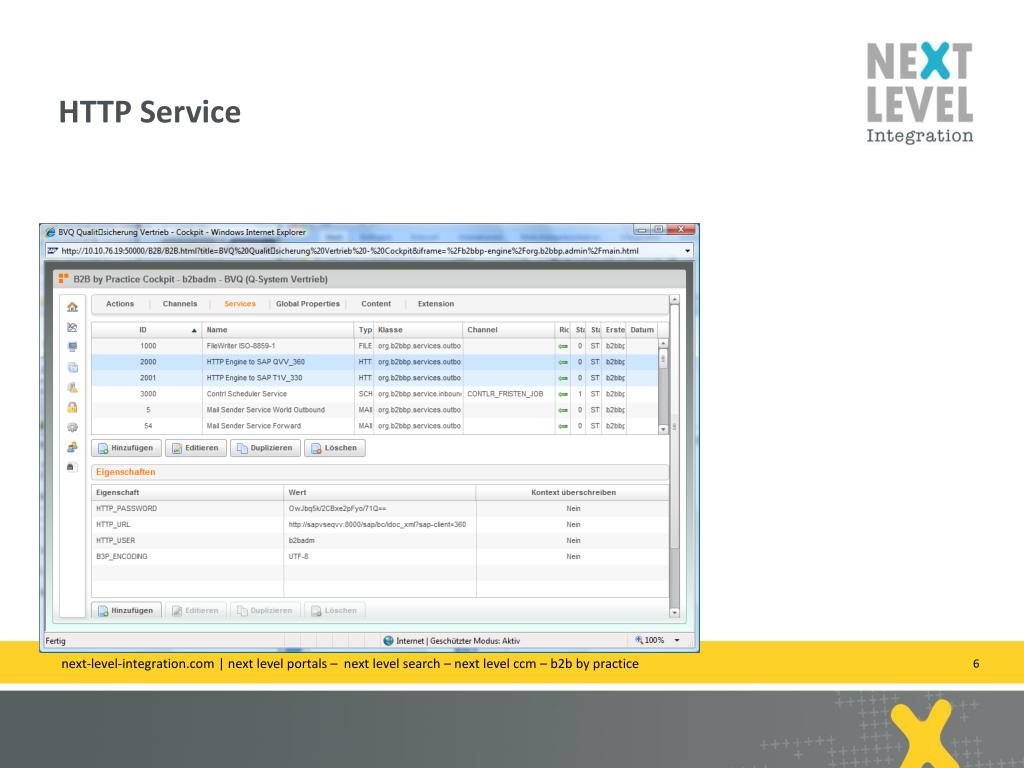Screen dimensions: 1024x768
Task: Click the services list scrollbar up arrow
Action: [663, 344]
